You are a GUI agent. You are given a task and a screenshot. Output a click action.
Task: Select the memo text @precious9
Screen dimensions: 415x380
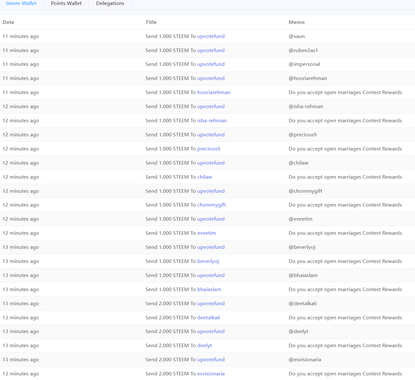point(303,134)
